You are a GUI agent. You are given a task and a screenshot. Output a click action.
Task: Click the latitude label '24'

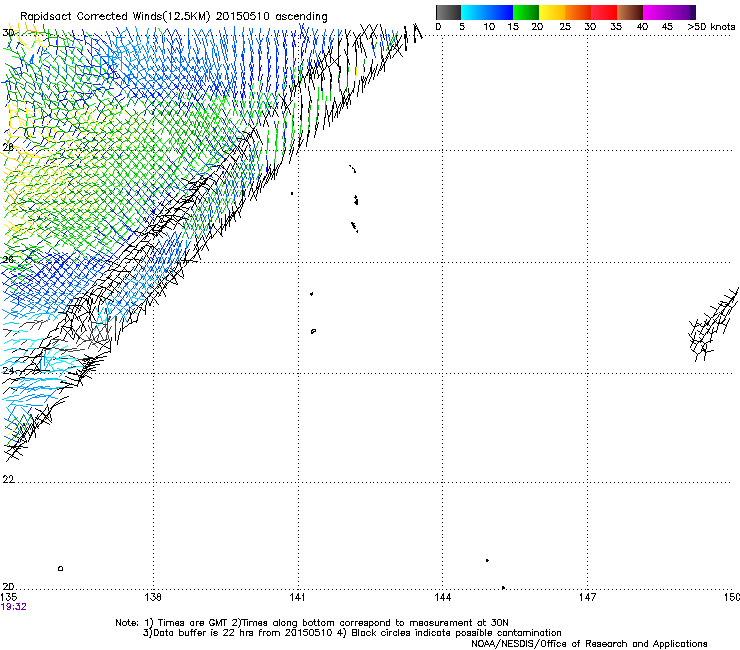8,371
